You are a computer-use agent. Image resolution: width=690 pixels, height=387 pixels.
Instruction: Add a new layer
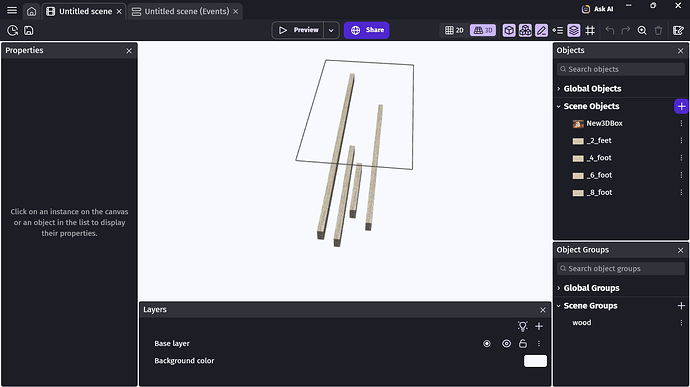tap(539, 326)
